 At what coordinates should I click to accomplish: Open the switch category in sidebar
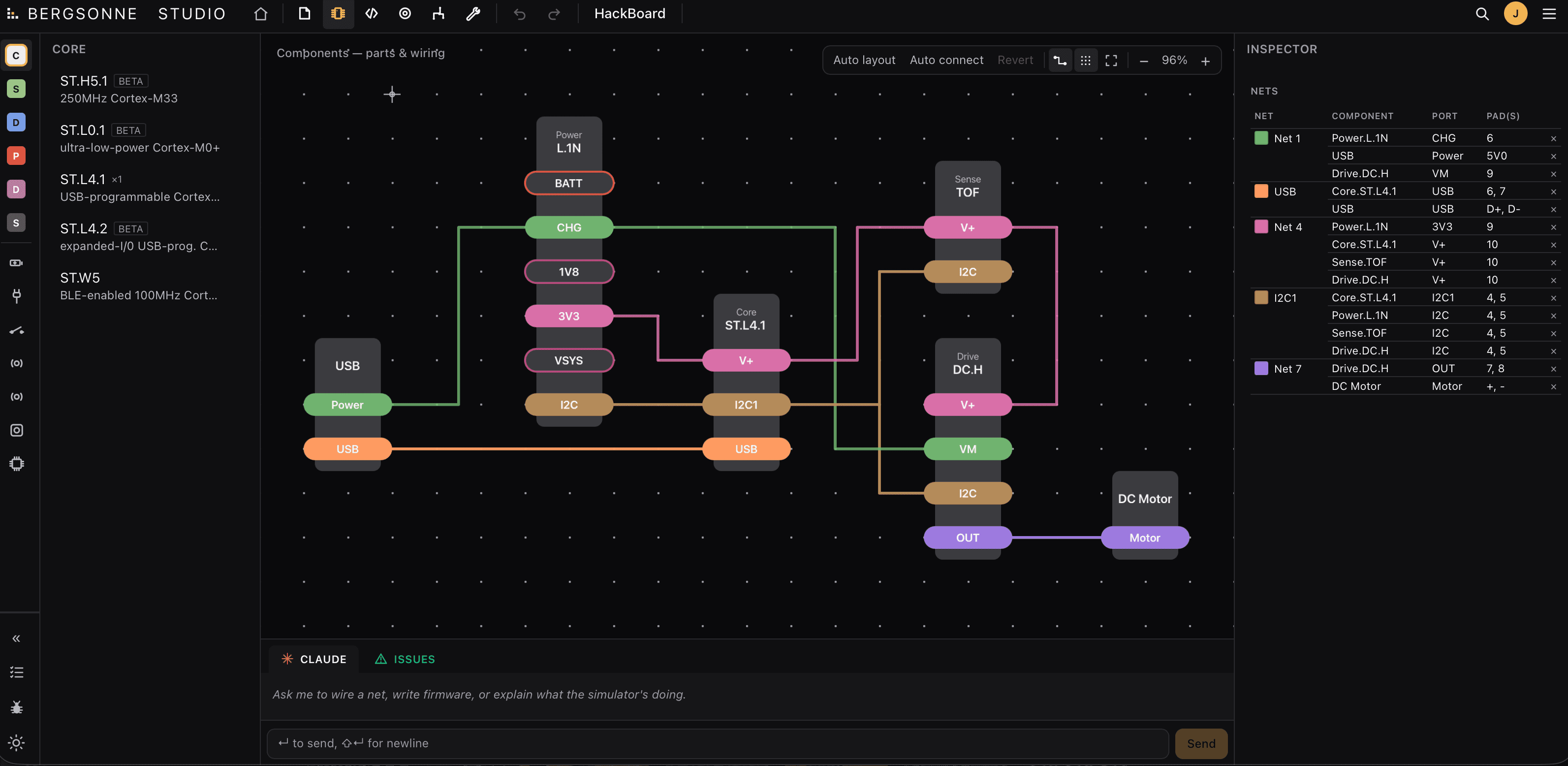[16, 330]
